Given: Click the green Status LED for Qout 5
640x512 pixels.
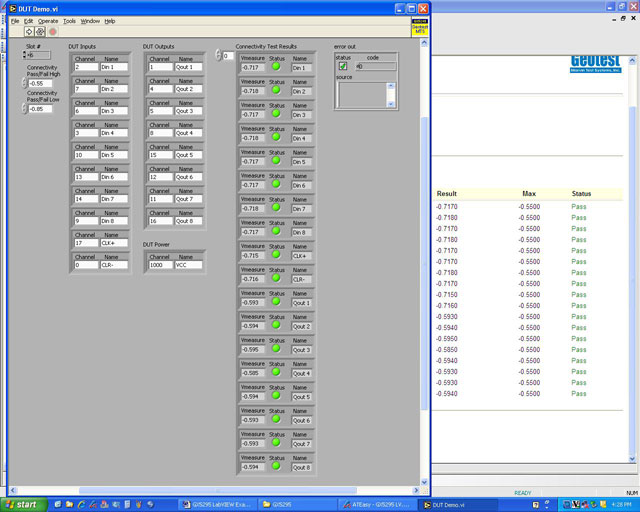Looking at the screenshot, I should [276, 395].
